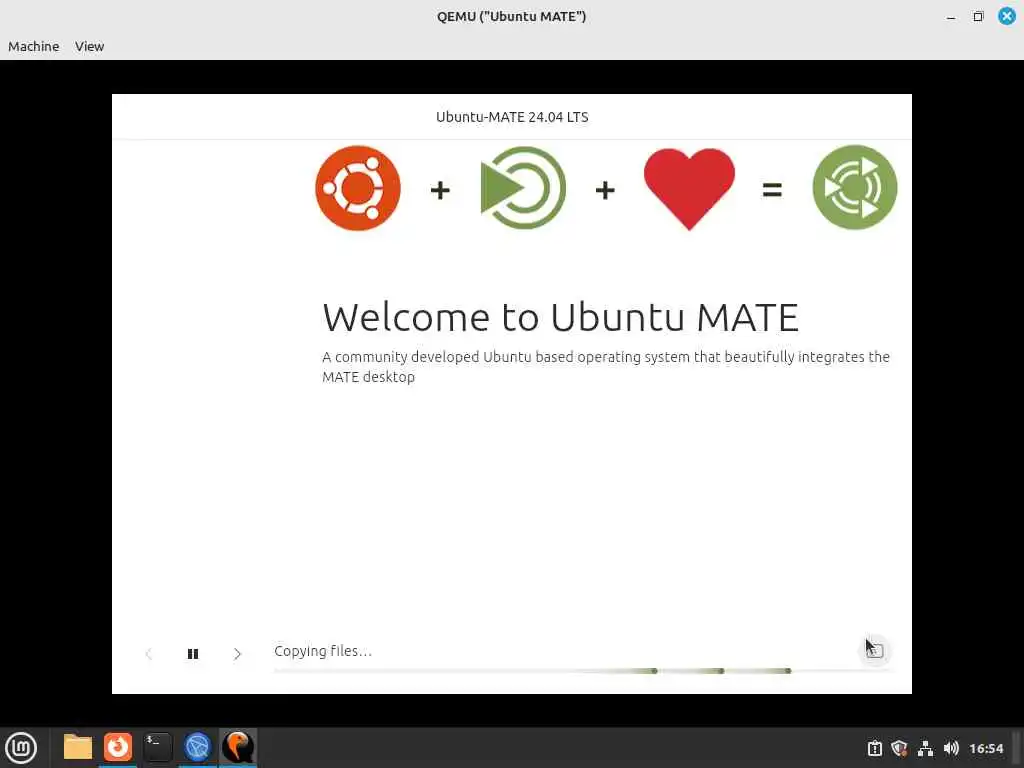The width and height of the screenshot is (1024, 768).
Task: Go to the previous installer slide
Action: click(x=149, y=654)
